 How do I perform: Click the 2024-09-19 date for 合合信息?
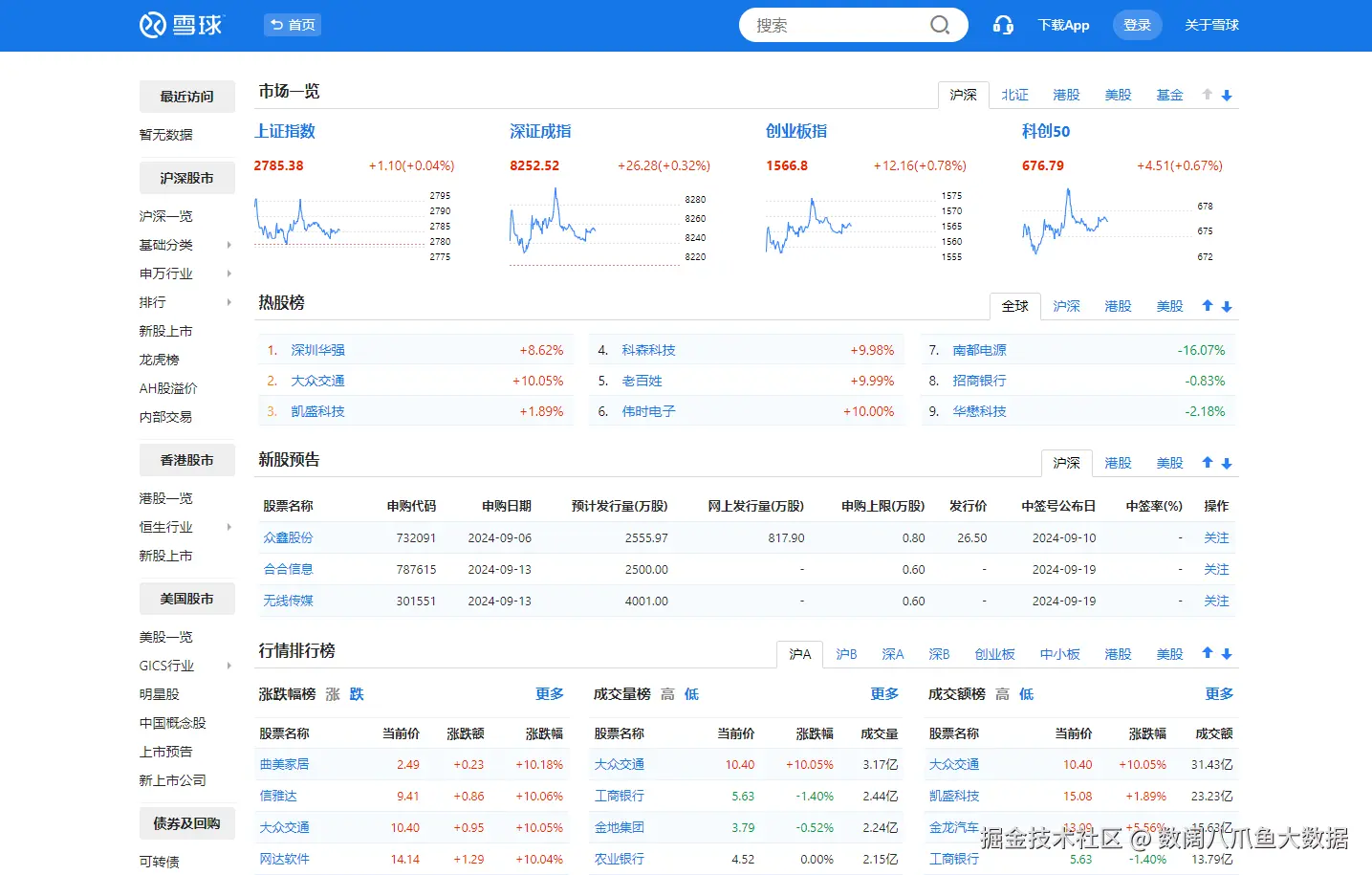click(1064, 569)
